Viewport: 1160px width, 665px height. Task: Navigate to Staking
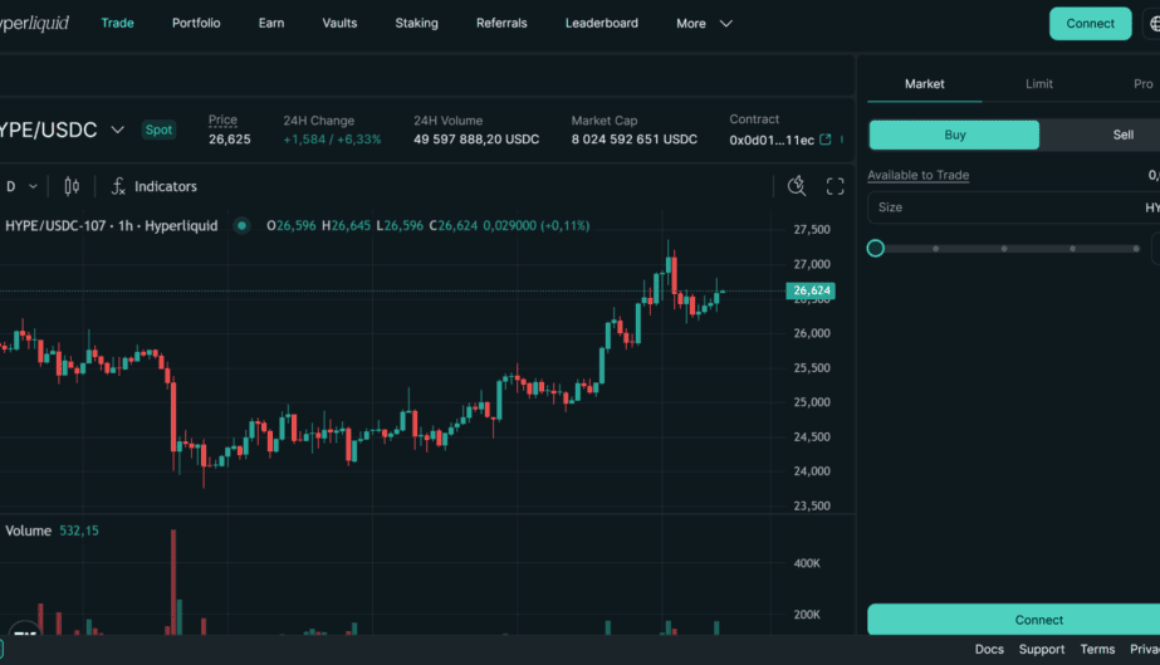[417, 23]
